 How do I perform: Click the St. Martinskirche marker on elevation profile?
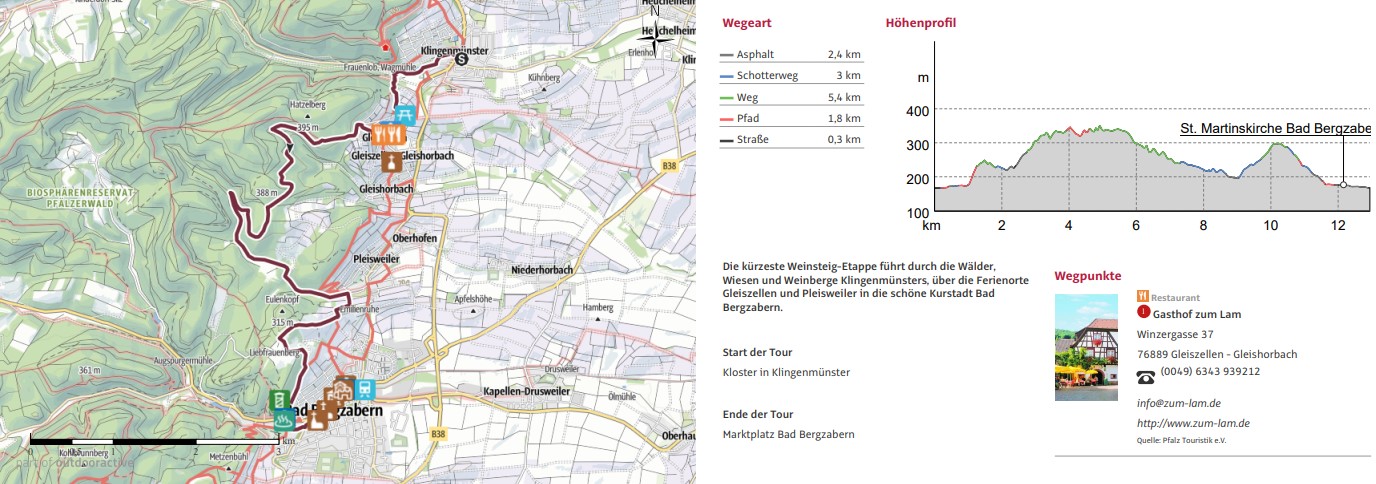click(x=1343, y=185)
